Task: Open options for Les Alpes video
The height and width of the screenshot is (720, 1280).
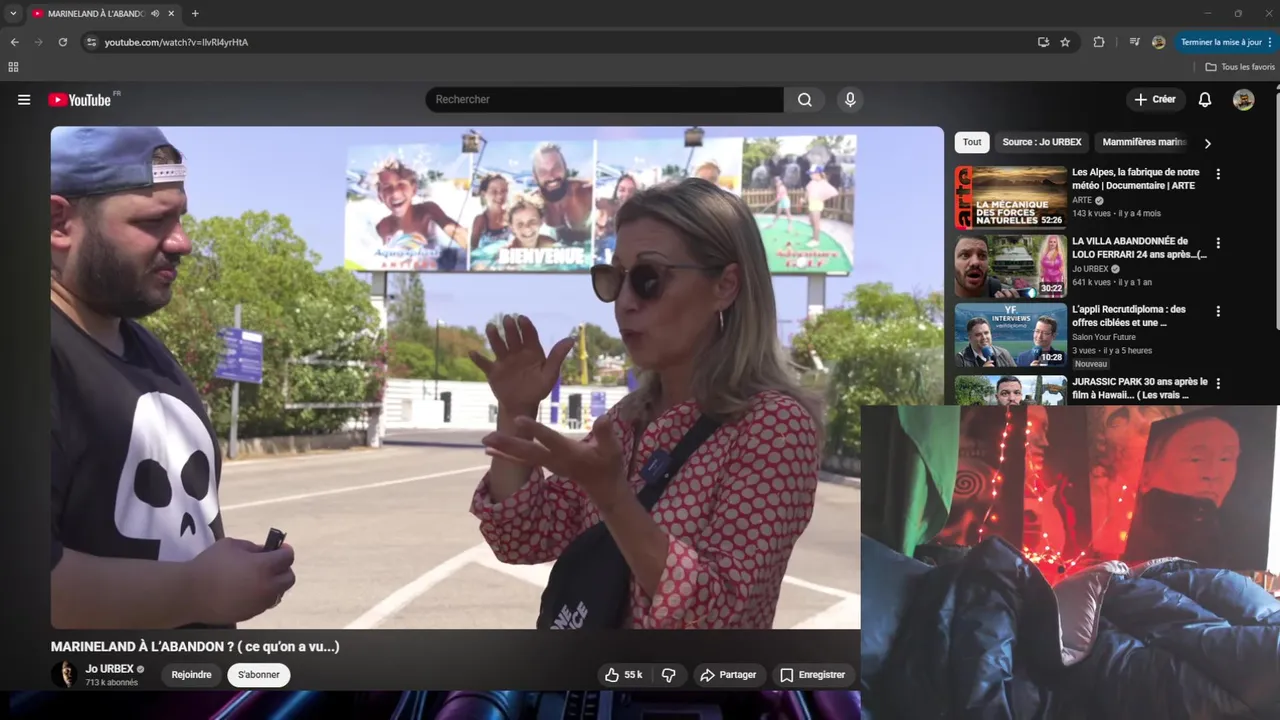Action: point(1218,174)
